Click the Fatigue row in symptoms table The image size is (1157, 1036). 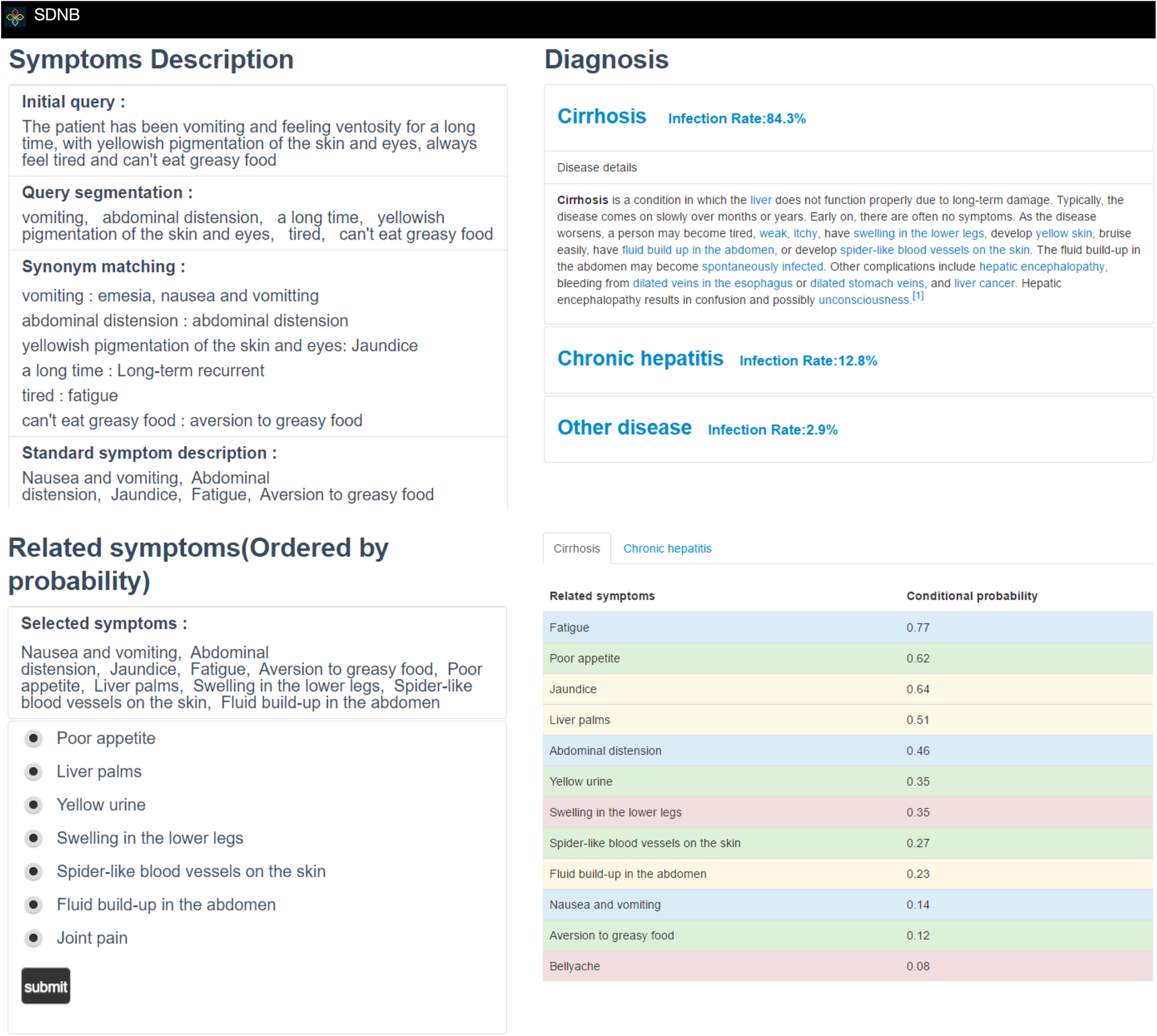848,627
